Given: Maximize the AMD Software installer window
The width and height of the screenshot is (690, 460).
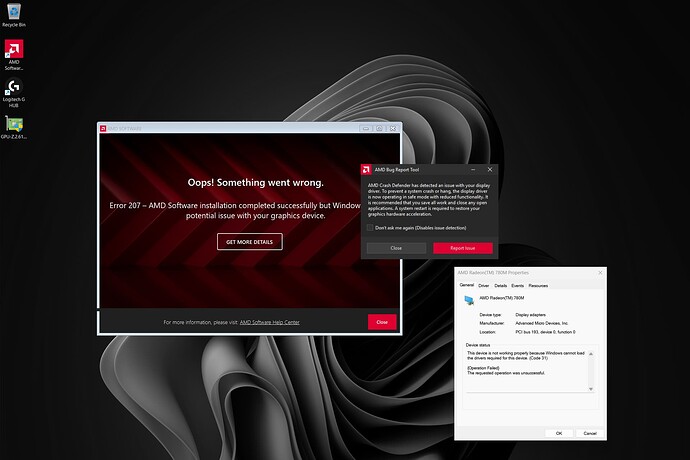Looking at the screenshot, I should (379, 129).
